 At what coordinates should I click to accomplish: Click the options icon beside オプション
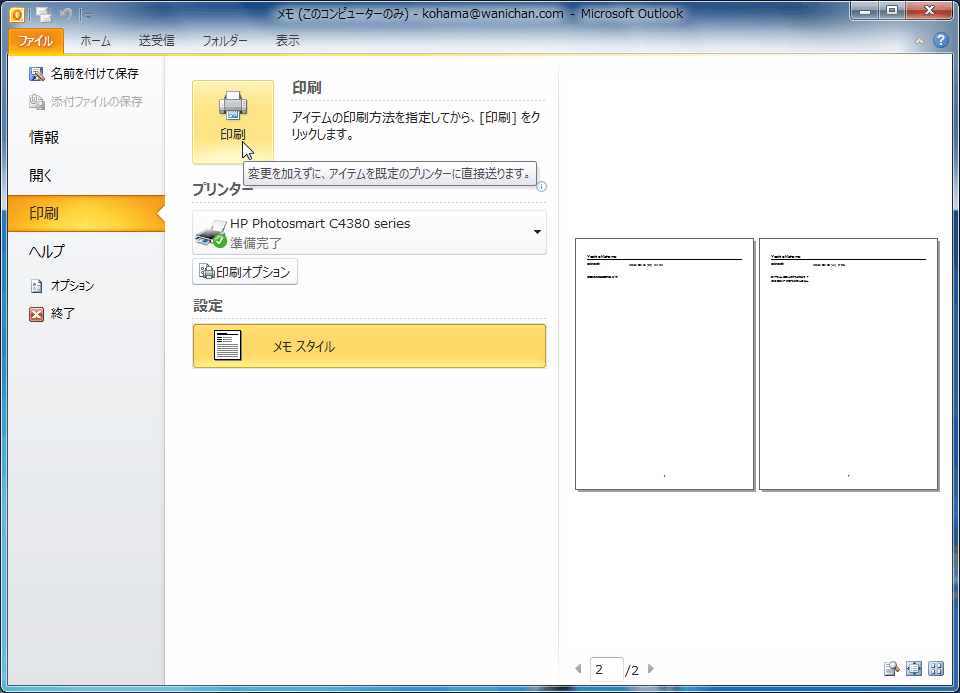tap(37, 286)
